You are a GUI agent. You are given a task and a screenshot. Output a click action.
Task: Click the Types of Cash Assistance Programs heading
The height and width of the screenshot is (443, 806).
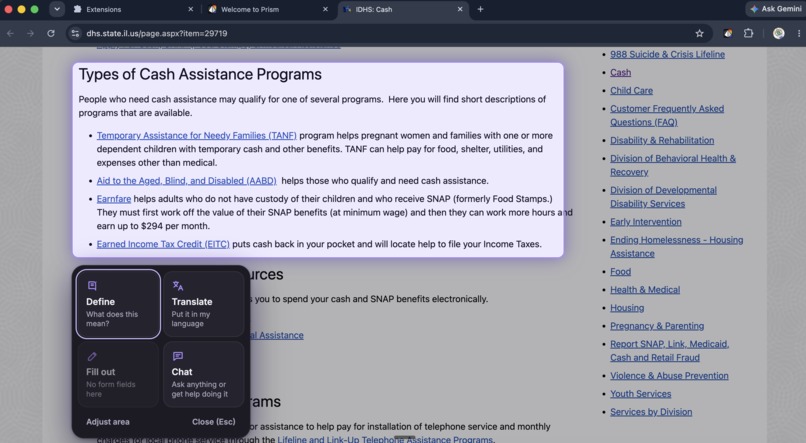200,75
